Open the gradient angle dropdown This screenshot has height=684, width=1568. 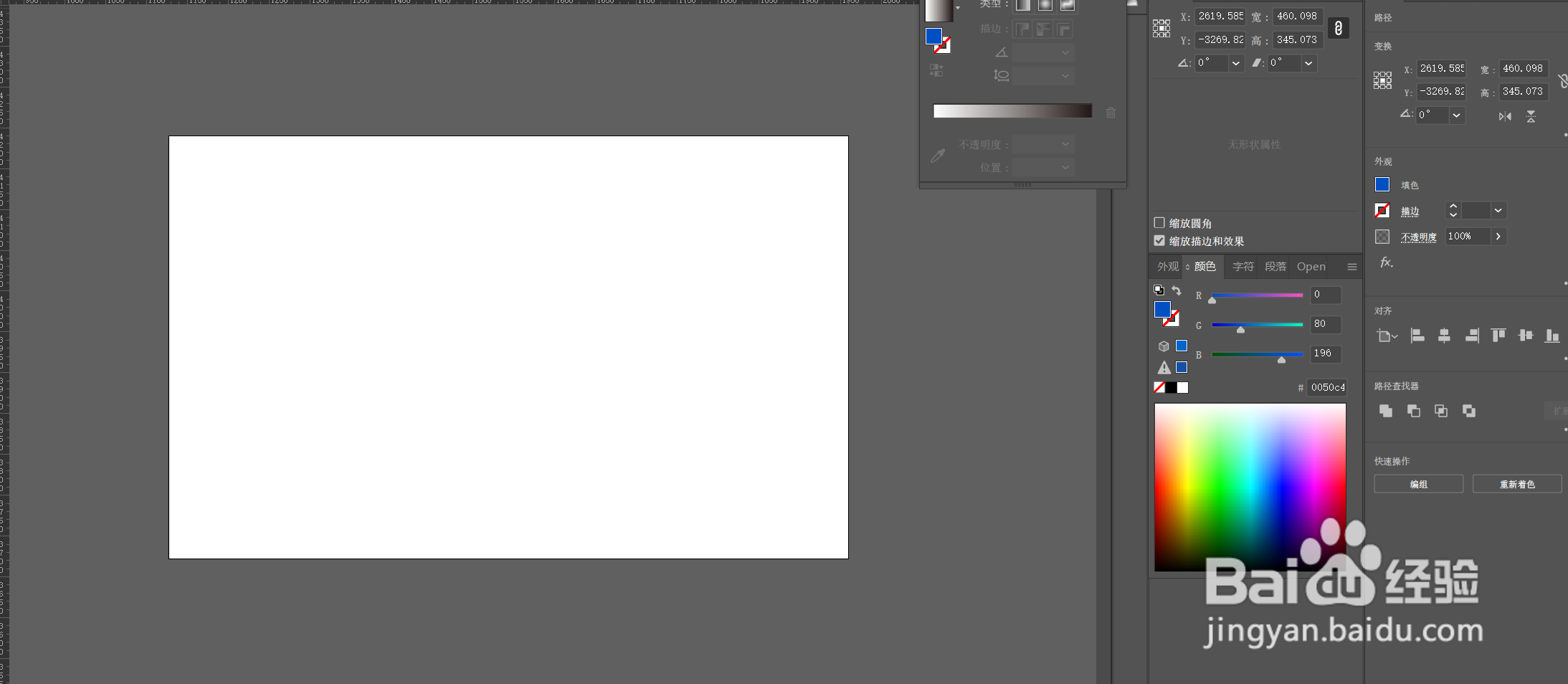tap(1065, 52)
